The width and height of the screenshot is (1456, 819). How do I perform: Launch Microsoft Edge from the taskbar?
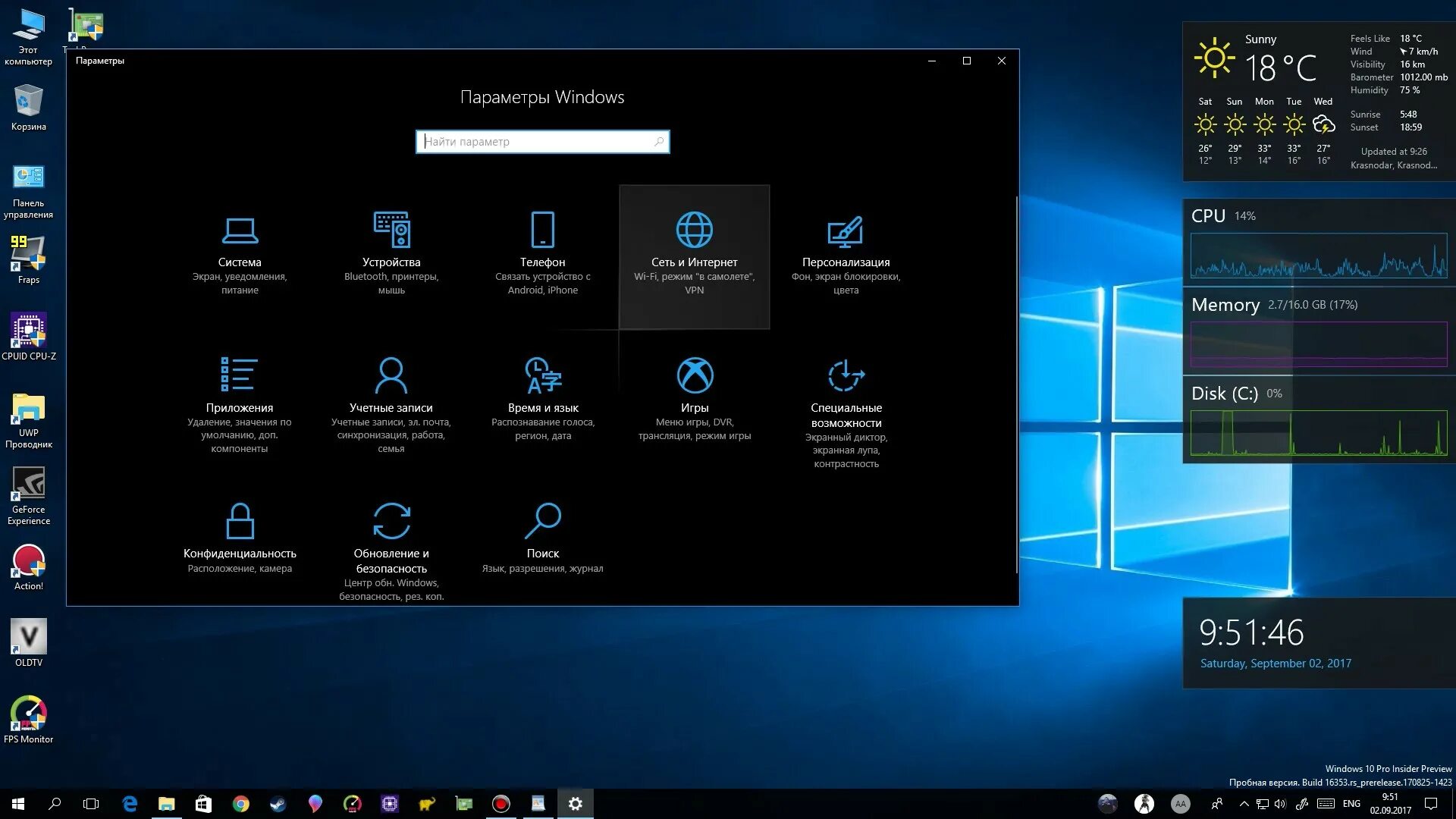(x=129, y=804)
